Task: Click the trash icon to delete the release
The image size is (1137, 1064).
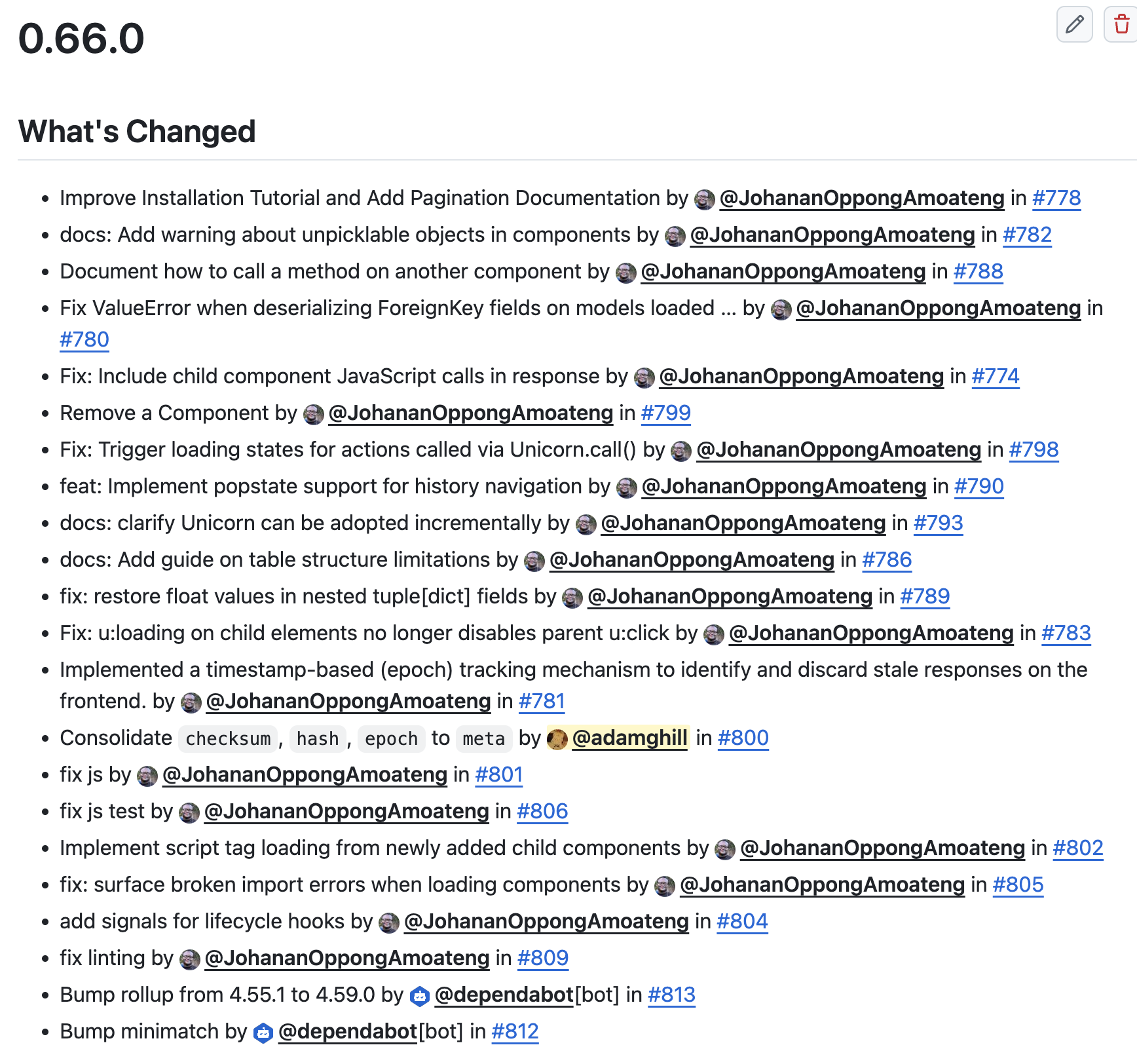Action: click(x=1121, y=25)
